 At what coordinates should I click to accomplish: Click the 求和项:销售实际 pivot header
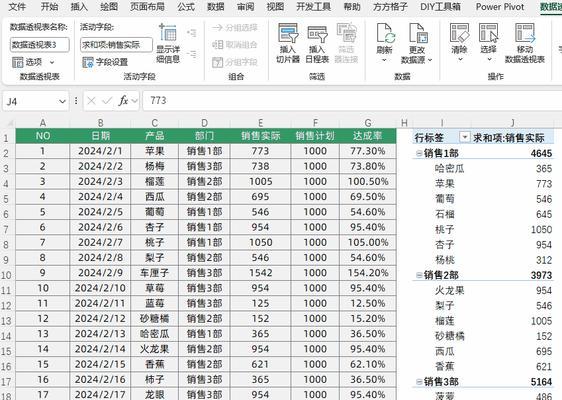509,138
